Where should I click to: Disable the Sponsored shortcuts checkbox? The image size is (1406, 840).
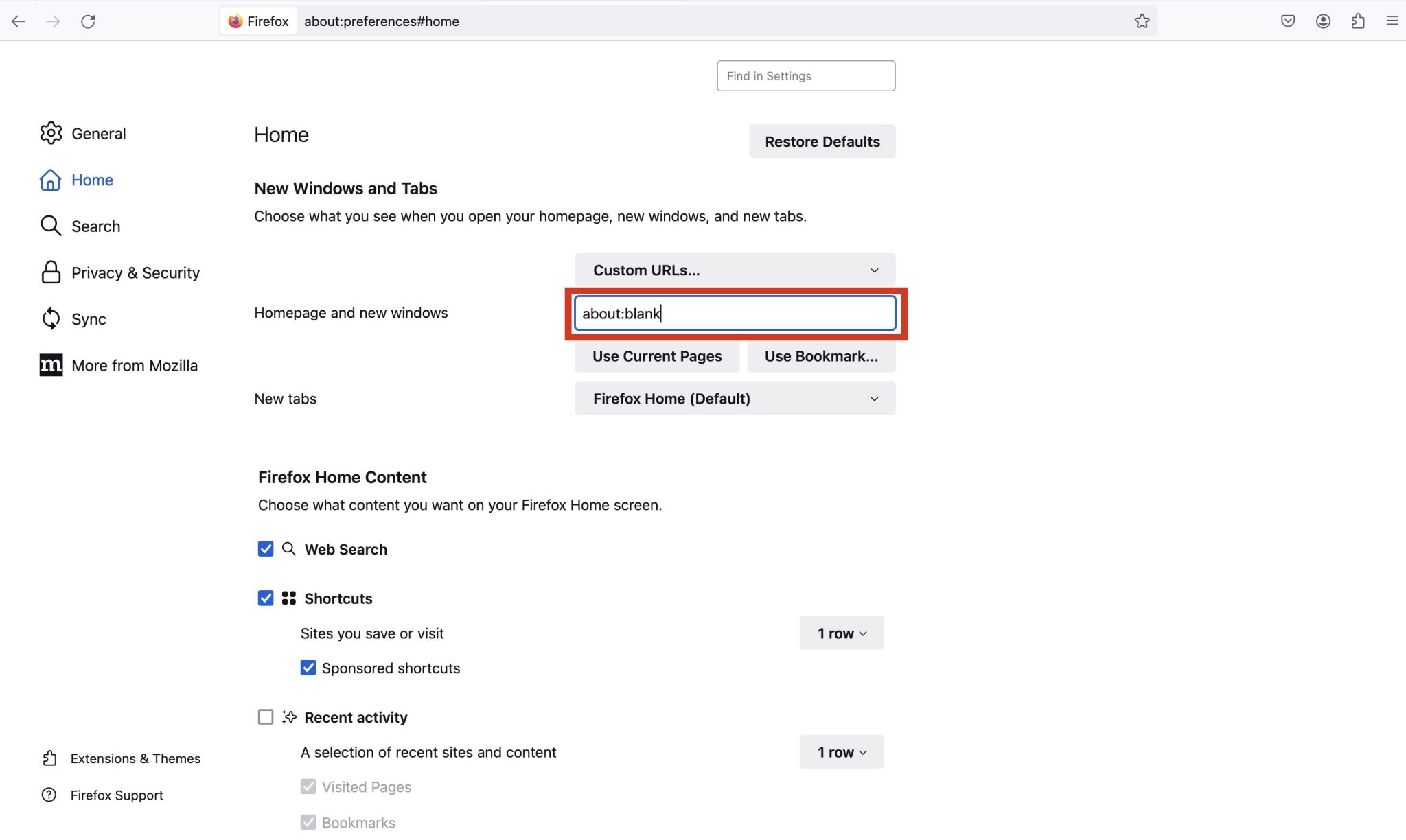coord(308,668)
